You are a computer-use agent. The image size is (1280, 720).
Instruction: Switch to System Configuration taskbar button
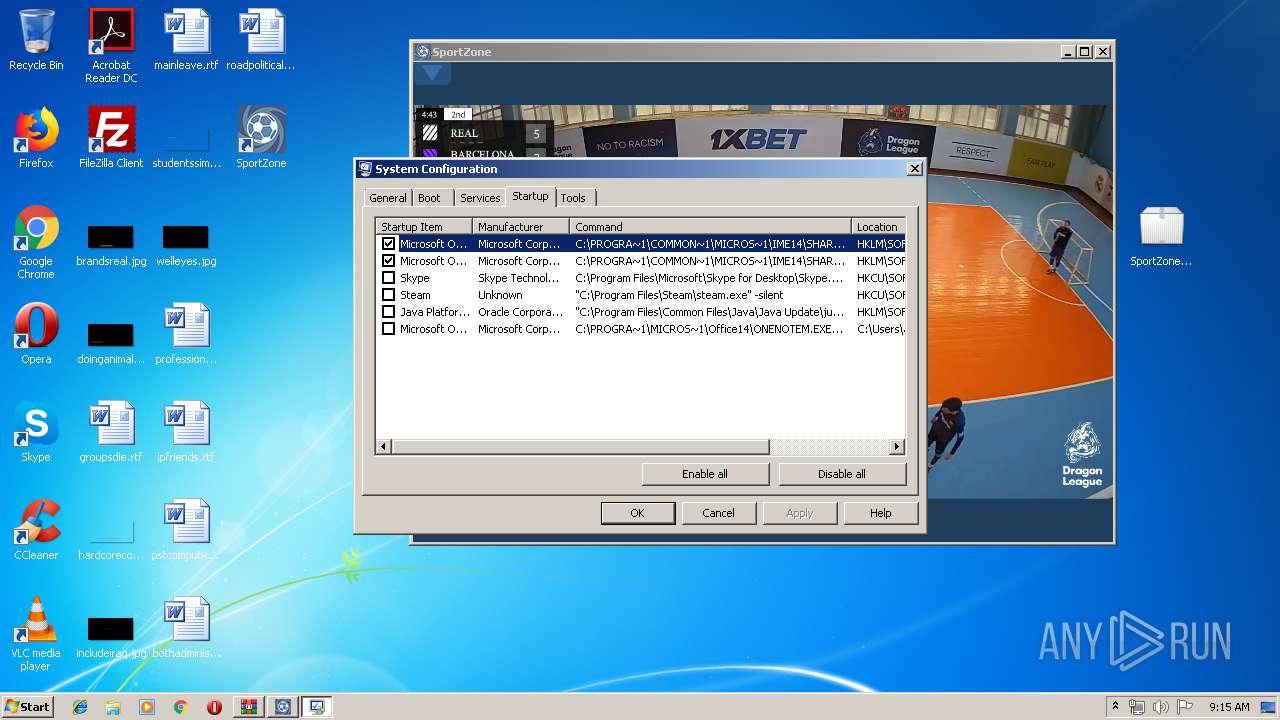tap(317, 707)
